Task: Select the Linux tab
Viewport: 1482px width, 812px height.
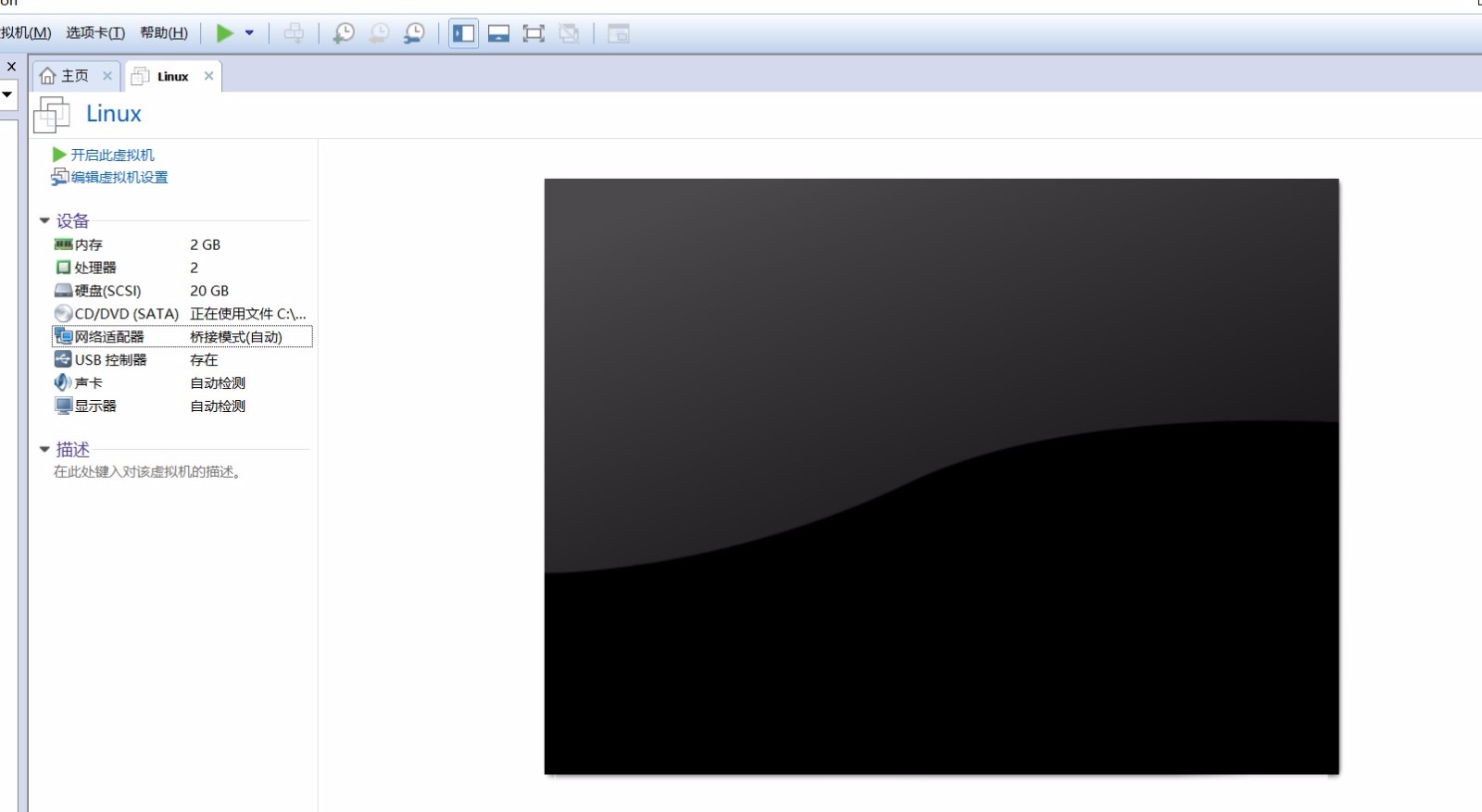Action: (172, 76)
